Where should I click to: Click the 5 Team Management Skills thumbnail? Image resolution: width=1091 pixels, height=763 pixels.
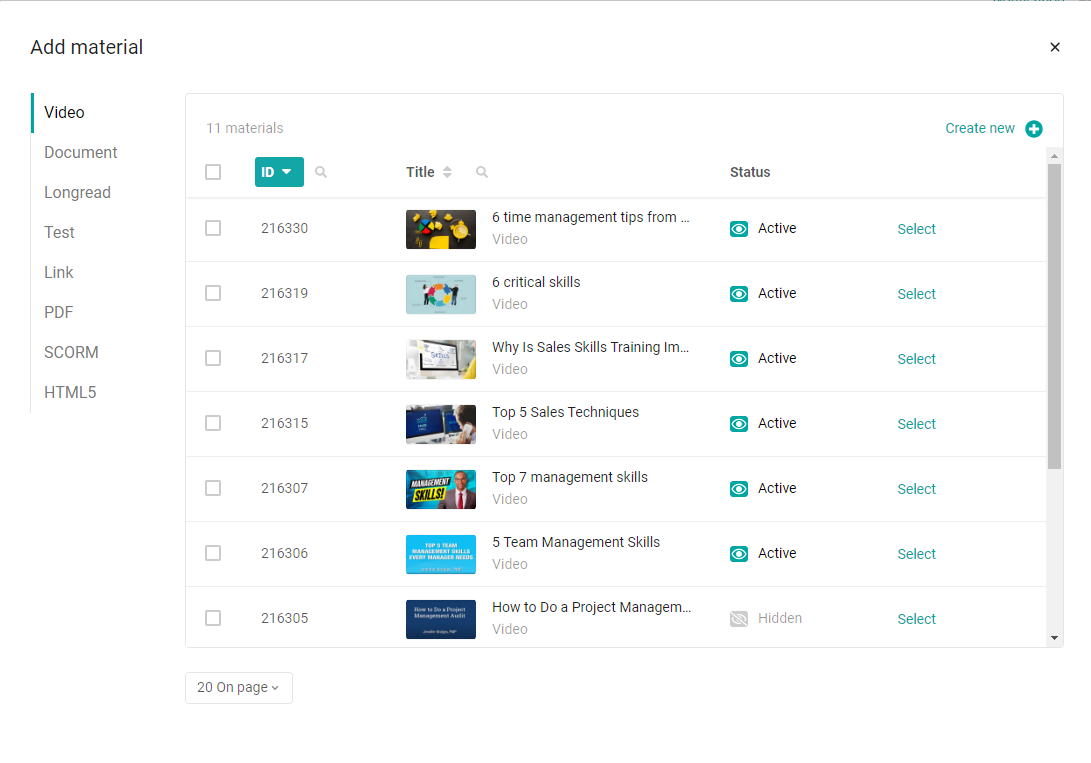tap(441, 554)
